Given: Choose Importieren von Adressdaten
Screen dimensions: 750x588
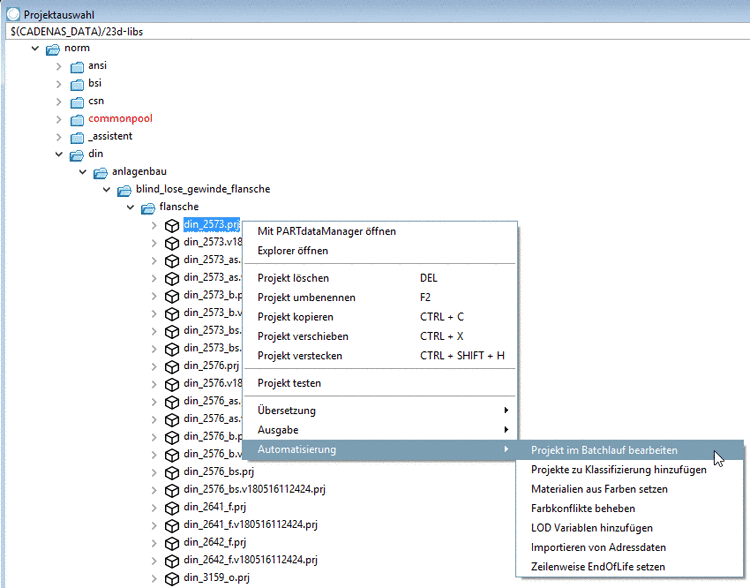Looking at the screenshot, I should click(x=630, y=547).
